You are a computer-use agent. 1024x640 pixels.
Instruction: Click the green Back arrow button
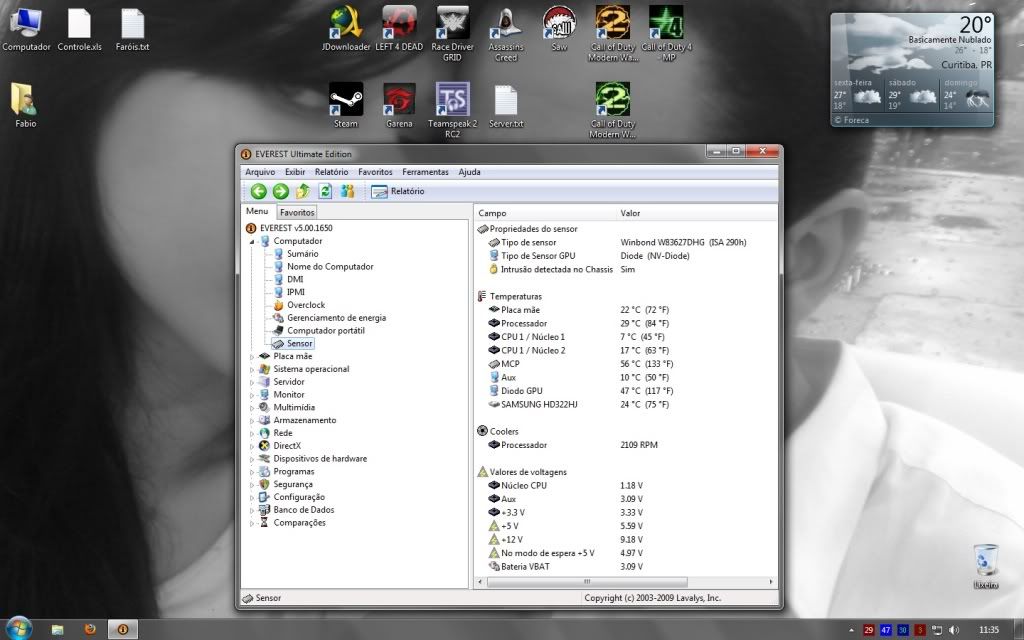click(x=259, y=191)
